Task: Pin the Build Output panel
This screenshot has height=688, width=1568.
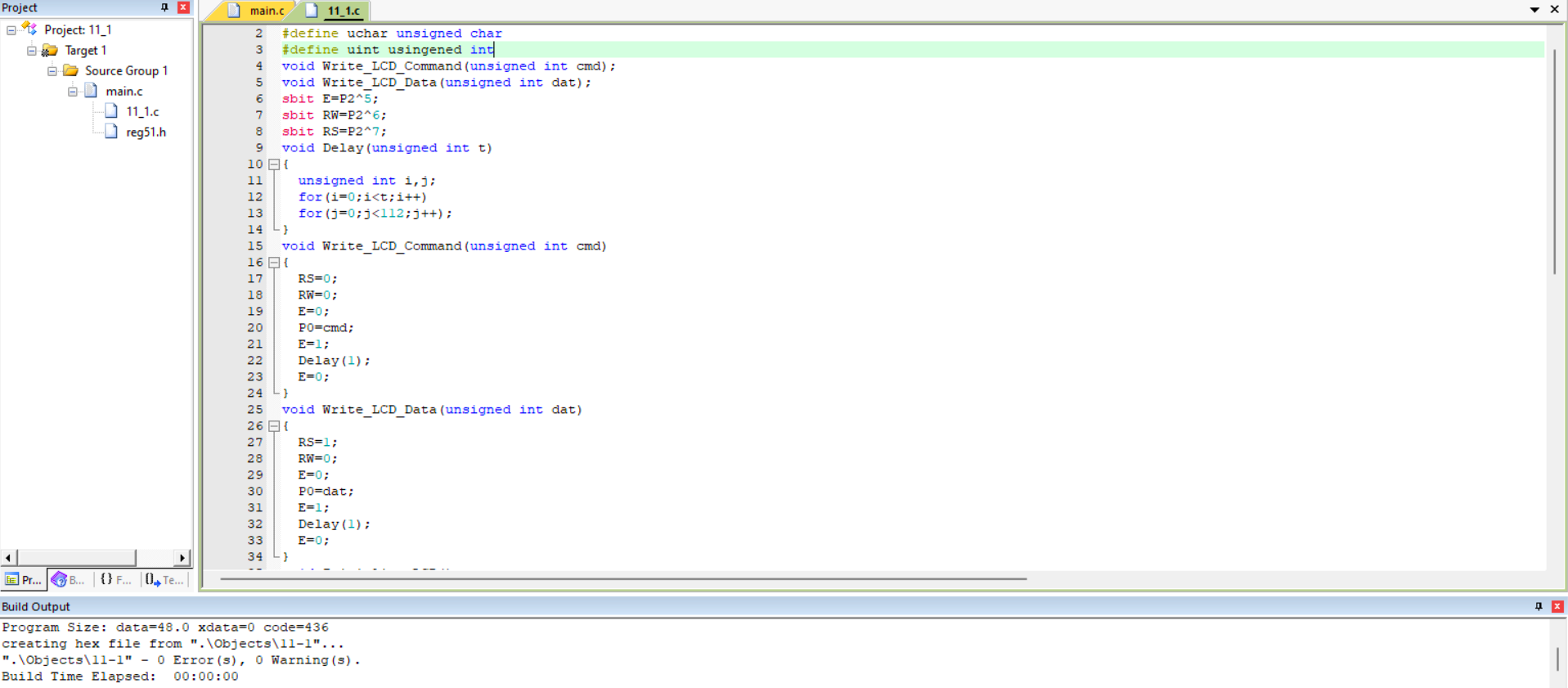Action: (1539, 606)
